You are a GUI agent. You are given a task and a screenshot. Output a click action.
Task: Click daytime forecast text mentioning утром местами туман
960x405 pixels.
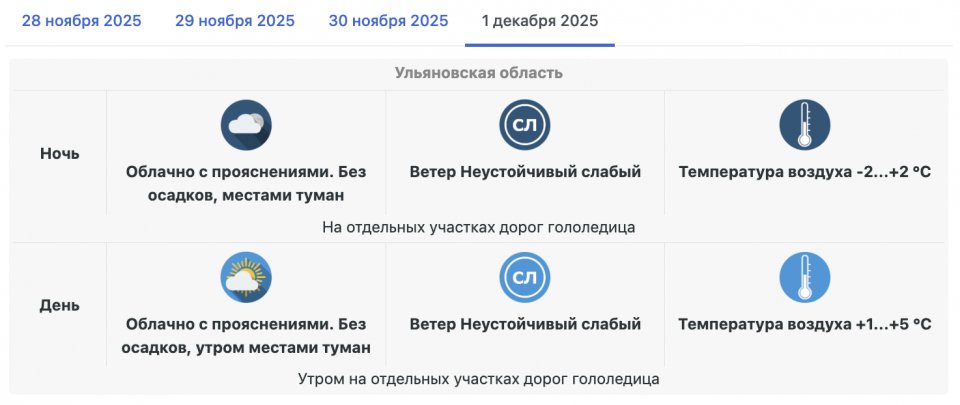(x=246, y=336)
